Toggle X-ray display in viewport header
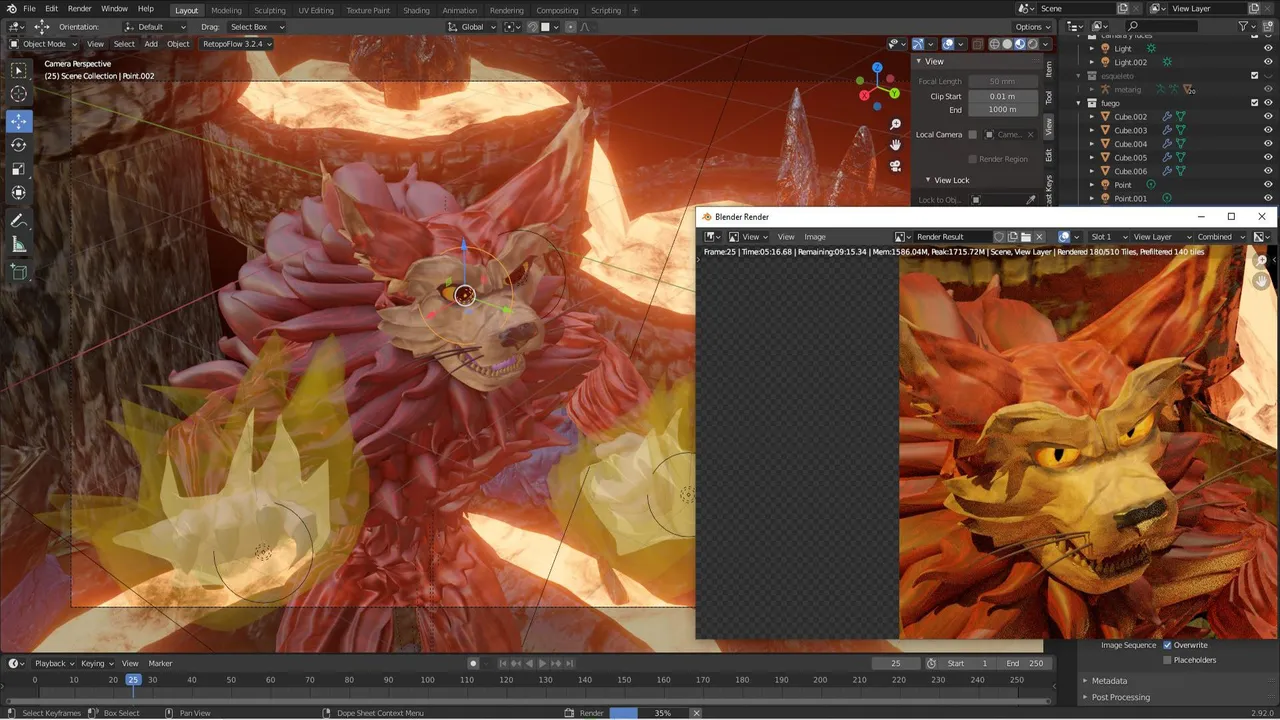1280x720 pixels. click(x=976, y=44)
